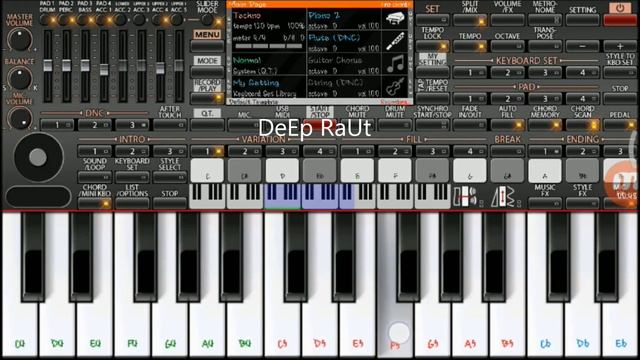Click the Mic Volume knob

[19, 118]
